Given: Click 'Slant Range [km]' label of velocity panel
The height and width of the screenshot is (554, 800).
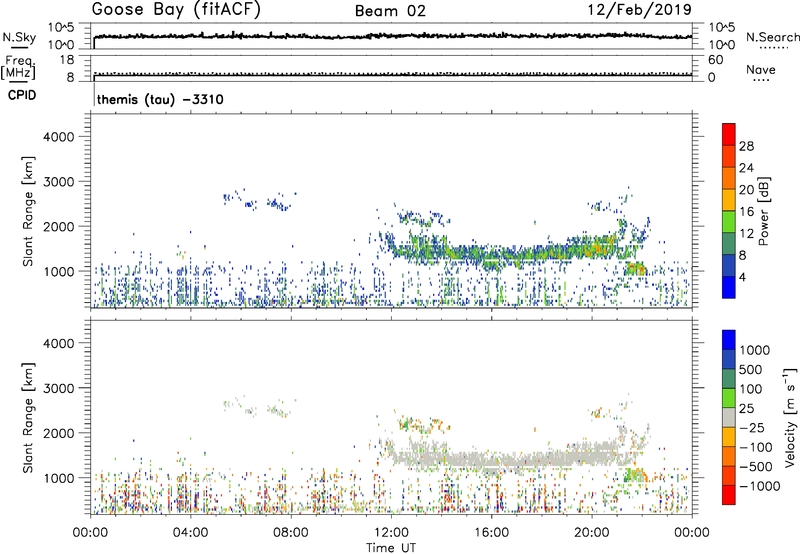Looking at the screenshot, I should (28, 417).
